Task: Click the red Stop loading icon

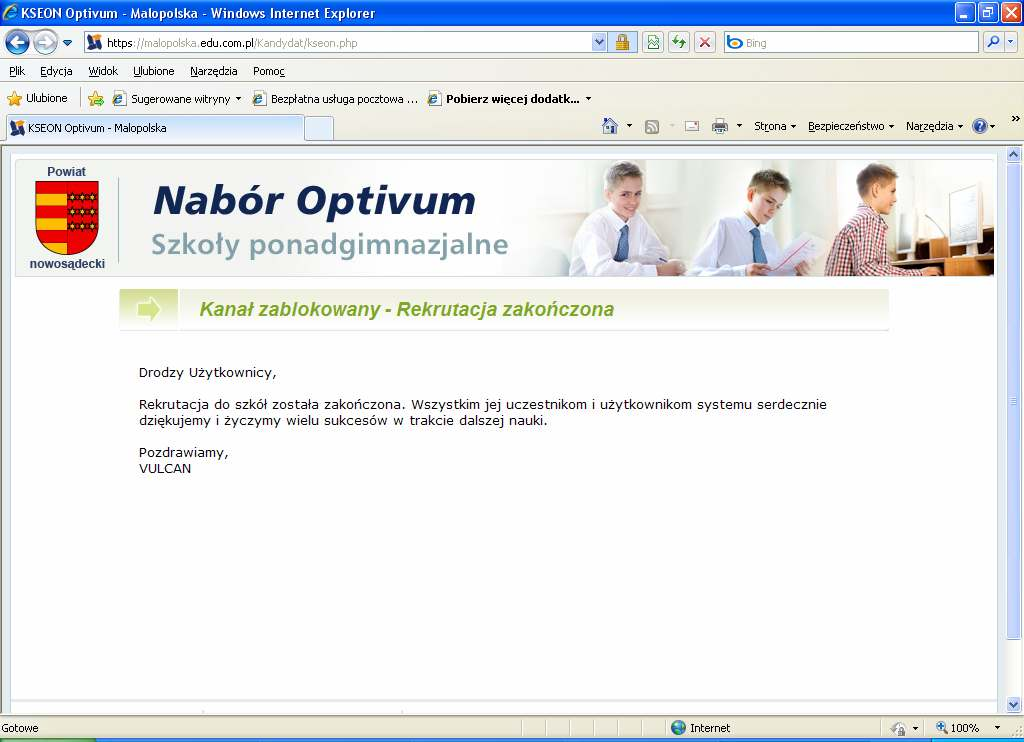Action: coord(705,43)
